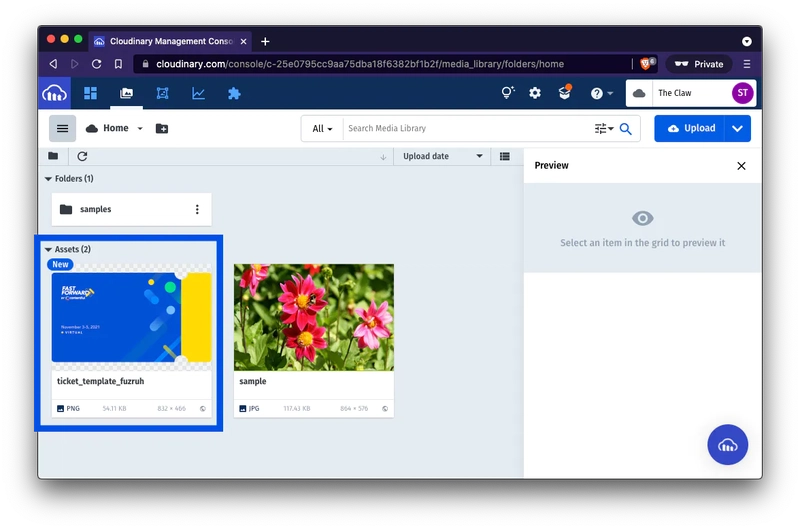Click the Upload button

tap(689, 129)
